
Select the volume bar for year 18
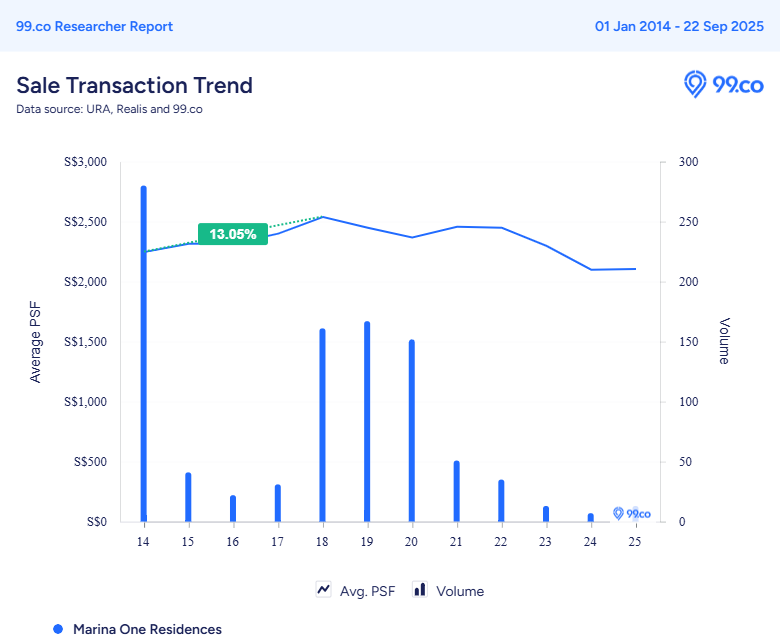click(322, 424)
